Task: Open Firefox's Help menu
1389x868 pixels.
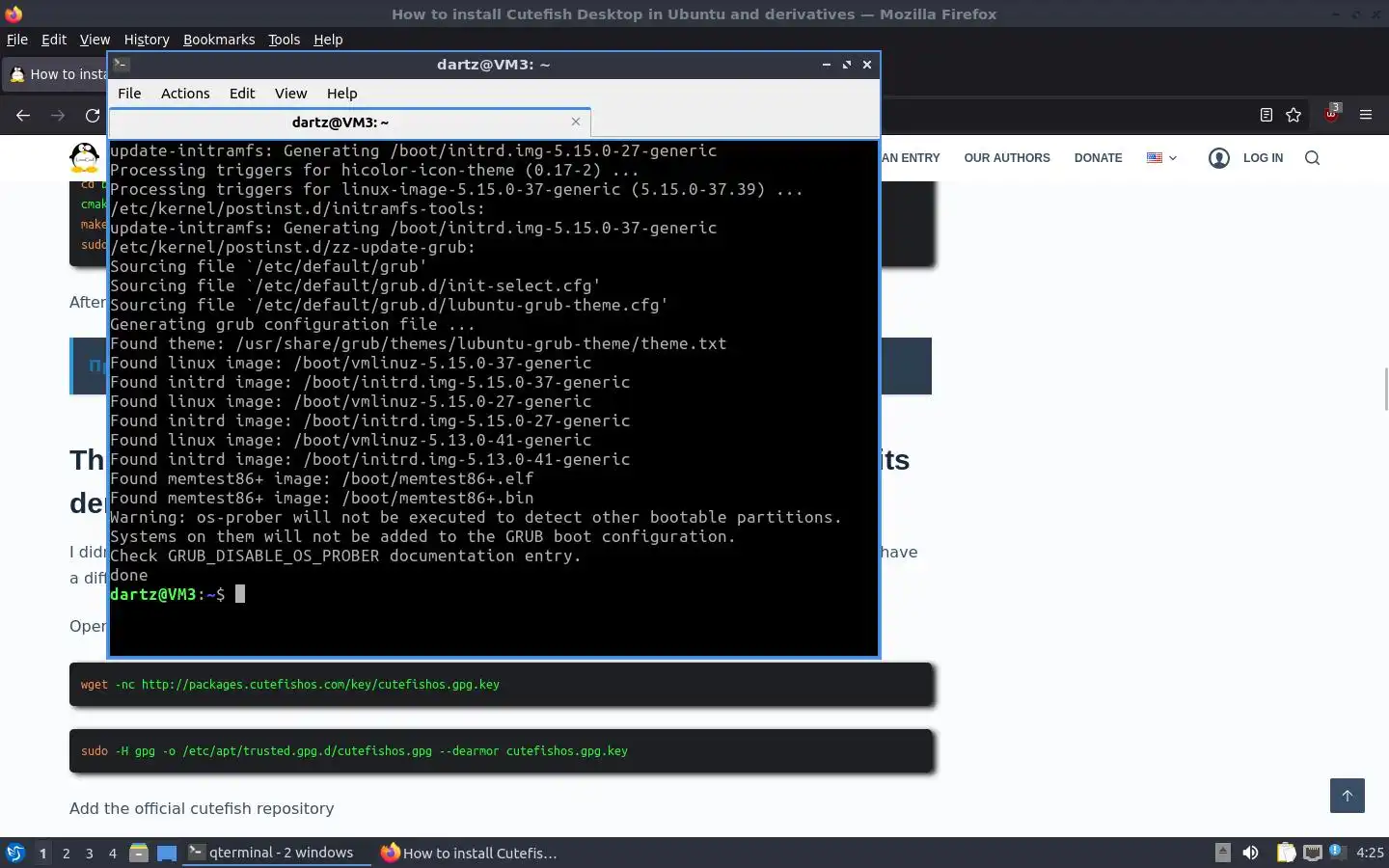Action: 328,40
